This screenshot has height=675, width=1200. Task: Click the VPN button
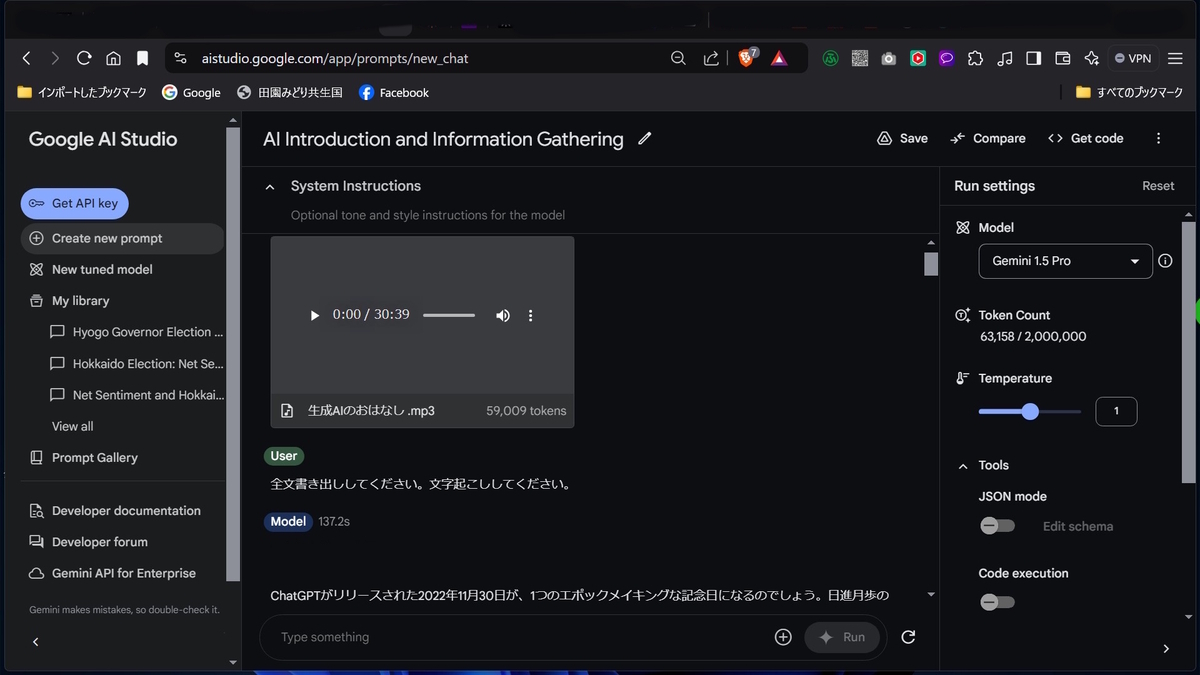click(x=1133, y=58)
